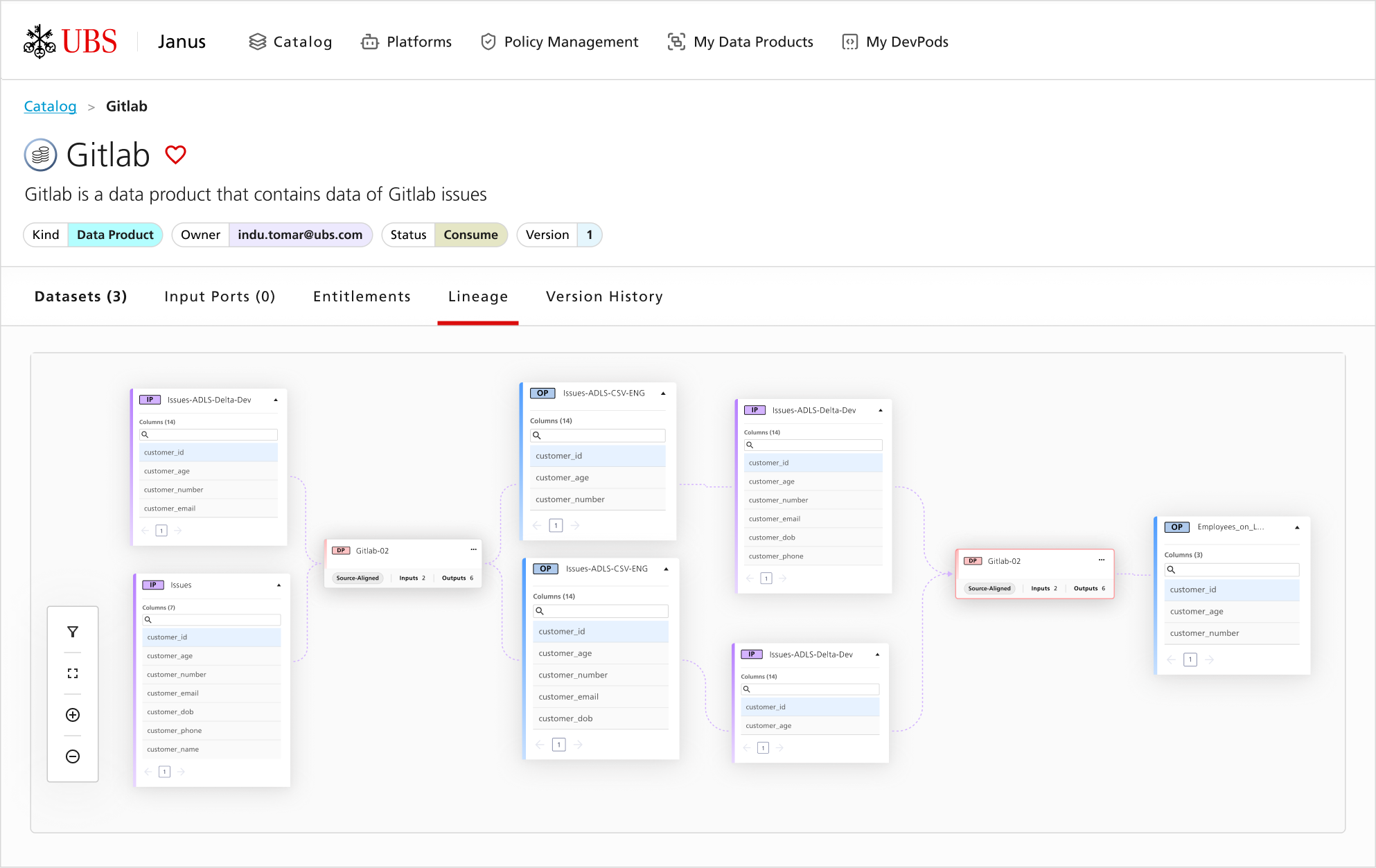This screenshot has width=1376, height=868.
Task: Open the Gitlab data product database icon
Action: 40,154
